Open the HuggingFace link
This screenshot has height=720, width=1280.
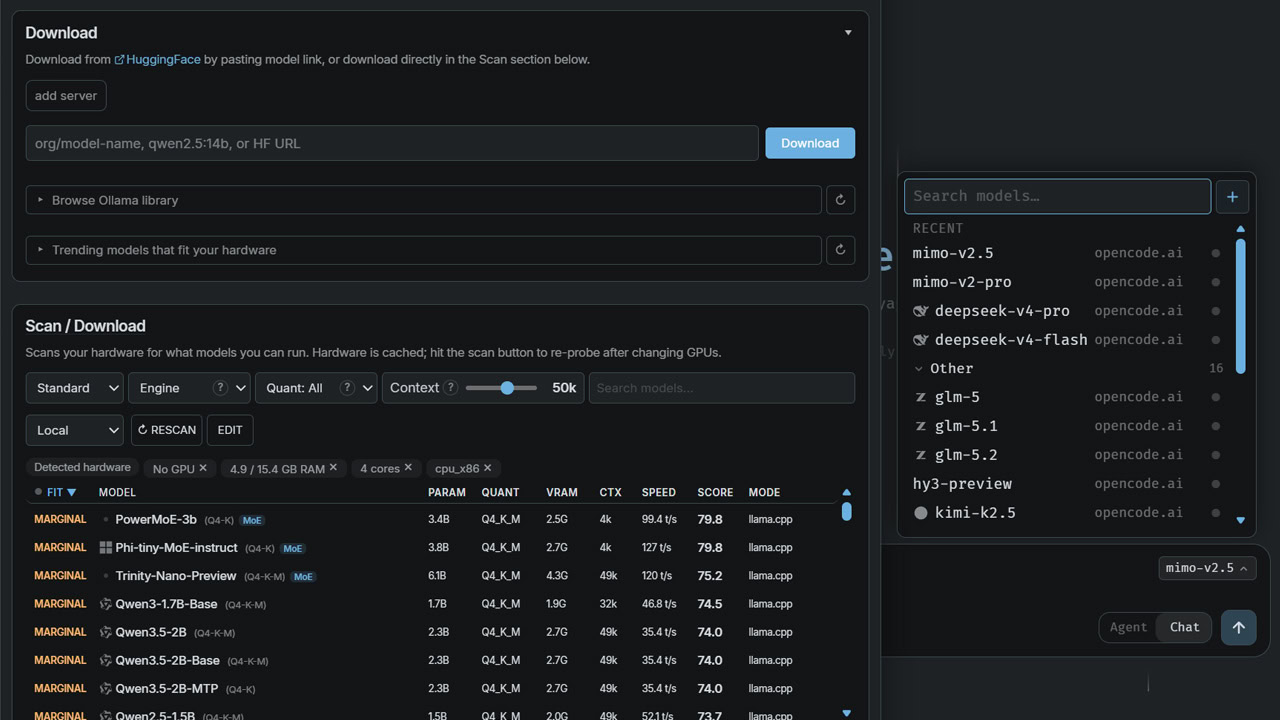coord(157,60)
